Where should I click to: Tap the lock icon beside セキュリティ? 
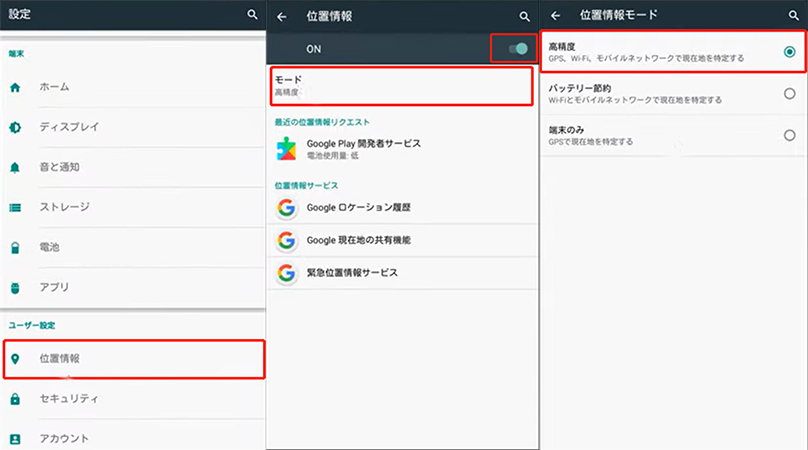coord(15,398)
